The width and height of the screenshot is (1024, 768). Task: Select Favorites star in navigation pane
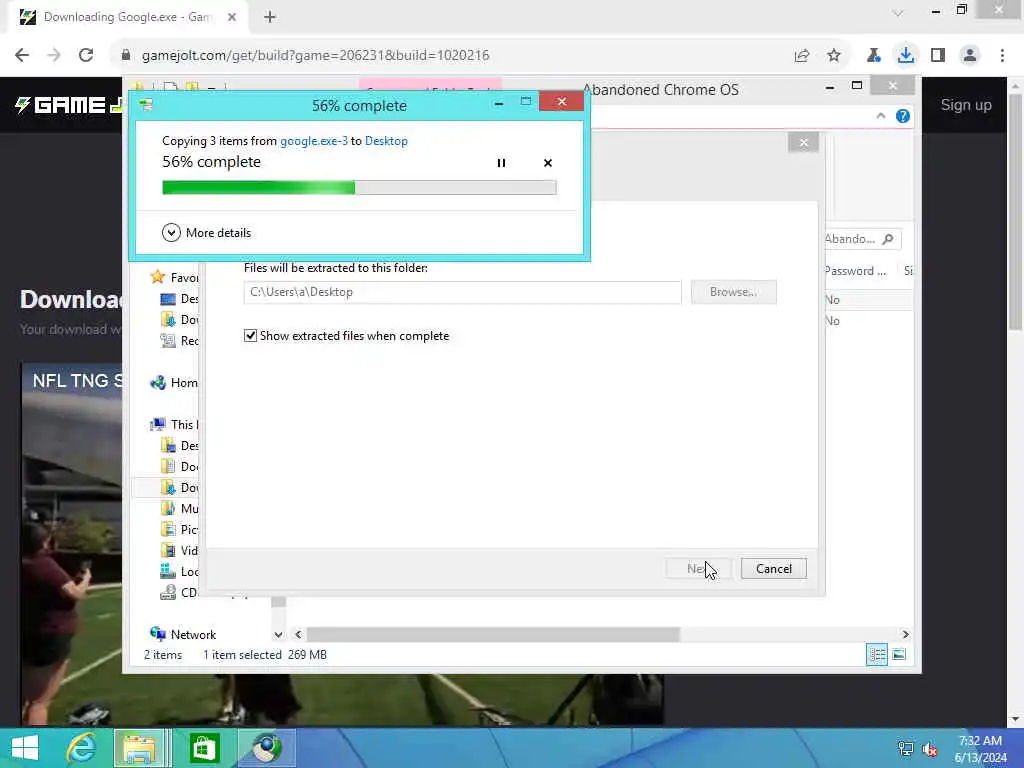pyautogui.click(x=157, y=277)
